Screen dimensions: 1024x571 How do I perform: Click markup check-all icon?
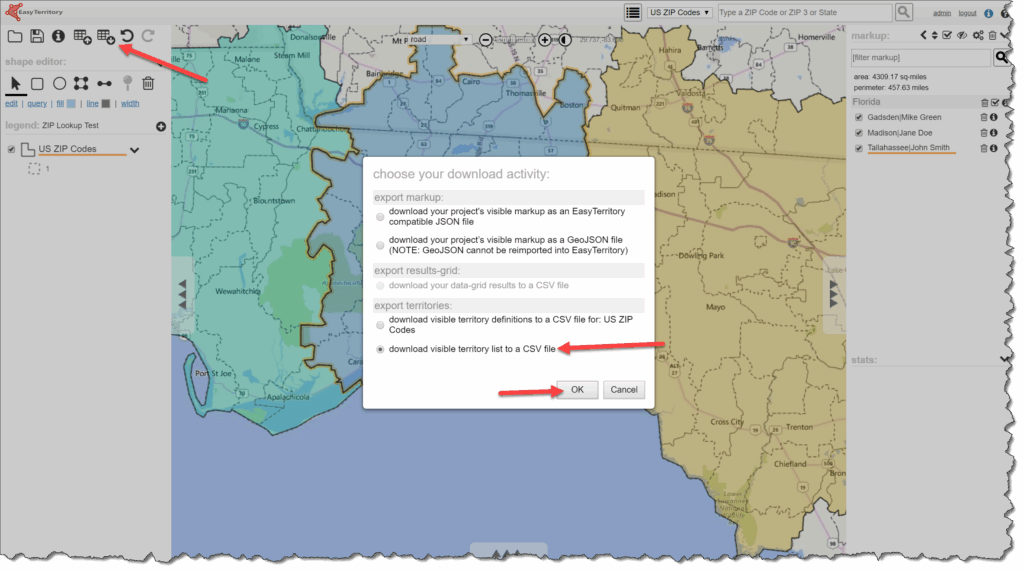(947, 35)
